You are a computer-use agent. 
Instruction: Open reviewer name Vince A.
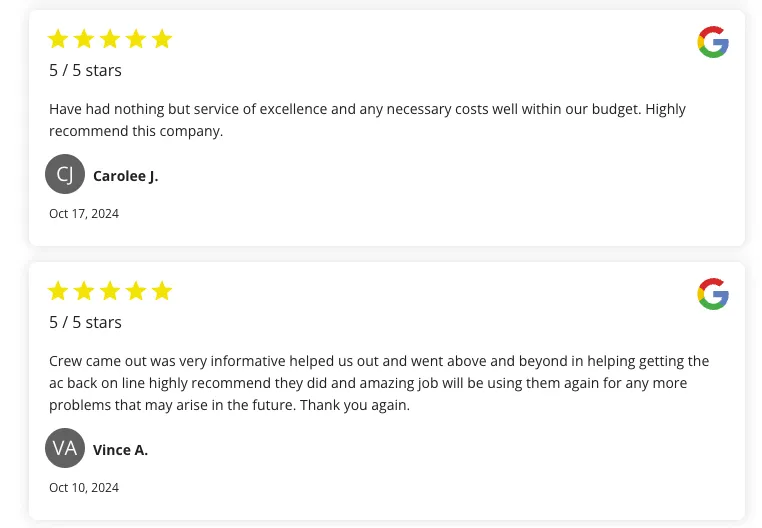pos(120,450)
